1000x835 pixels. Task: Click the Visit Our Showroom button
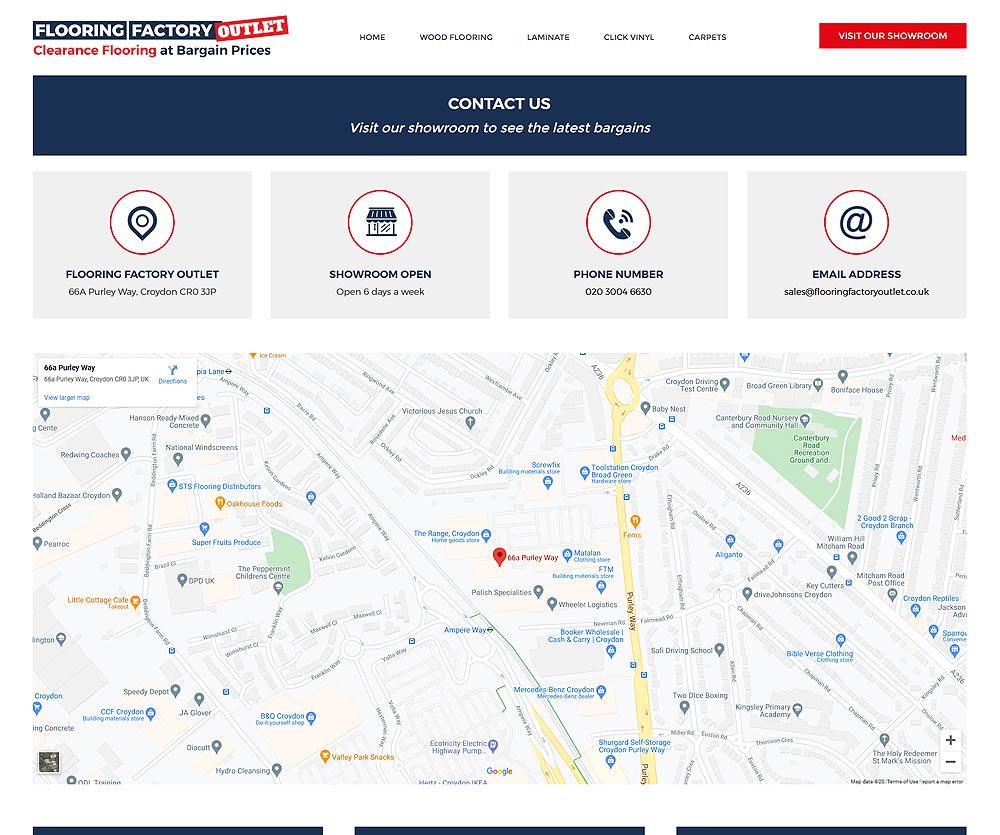click(892, 36)
